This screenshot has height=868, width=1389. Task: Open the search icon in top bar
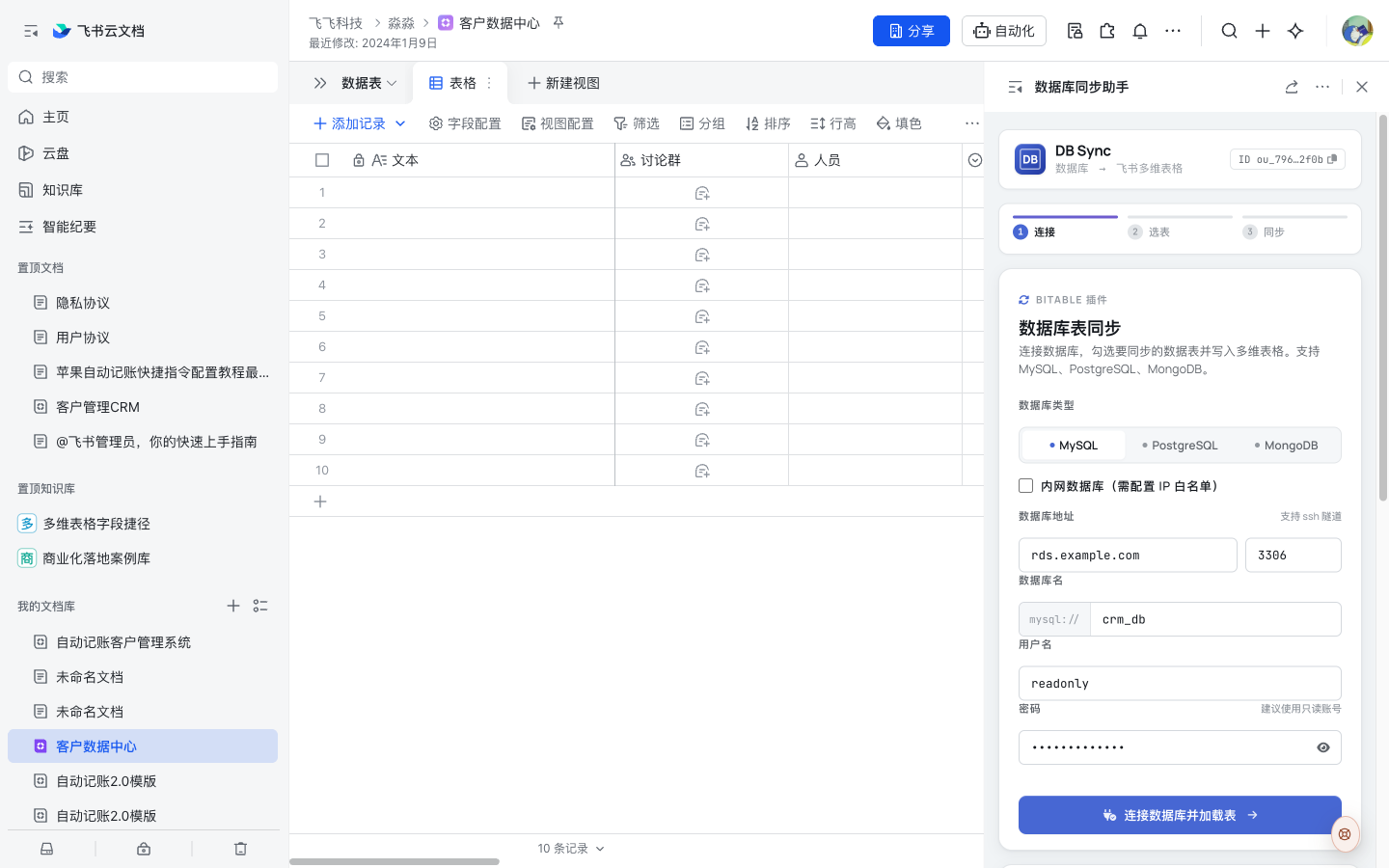coord(1229,31)
